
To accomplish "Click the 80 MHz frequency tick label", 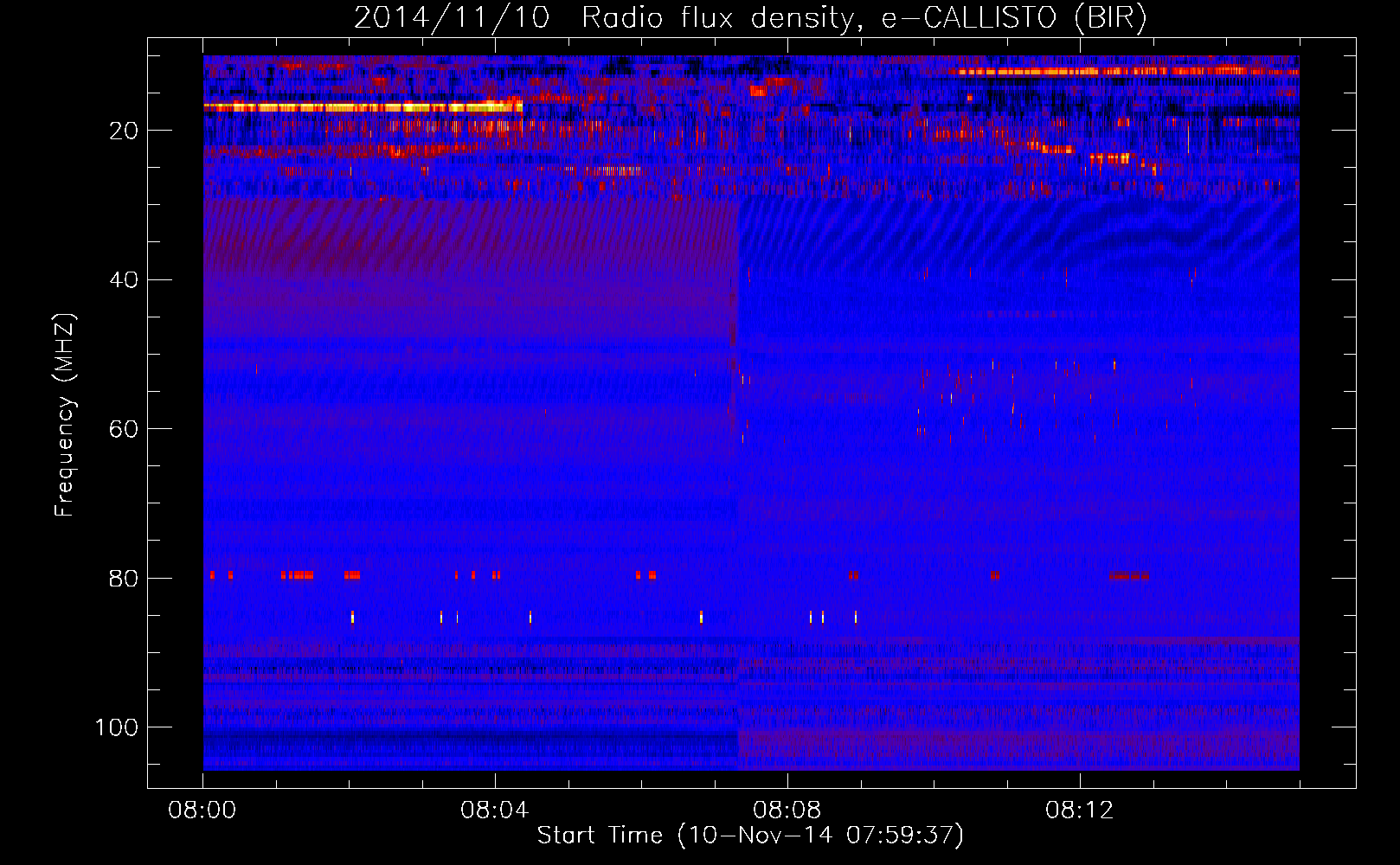I will click(124, 579).
